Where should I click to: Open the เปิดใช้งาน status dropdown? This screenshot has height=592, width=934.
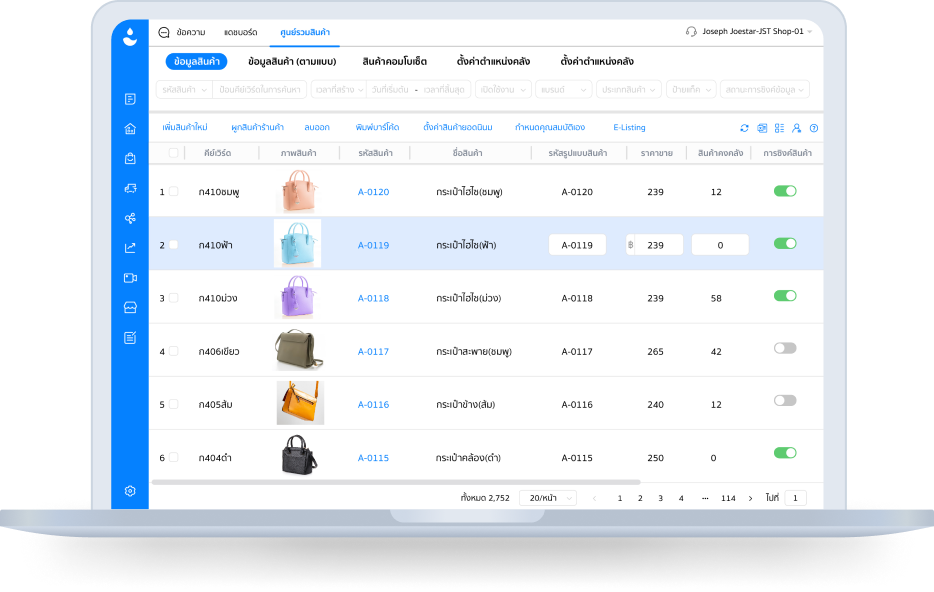[x=503, y=89]
